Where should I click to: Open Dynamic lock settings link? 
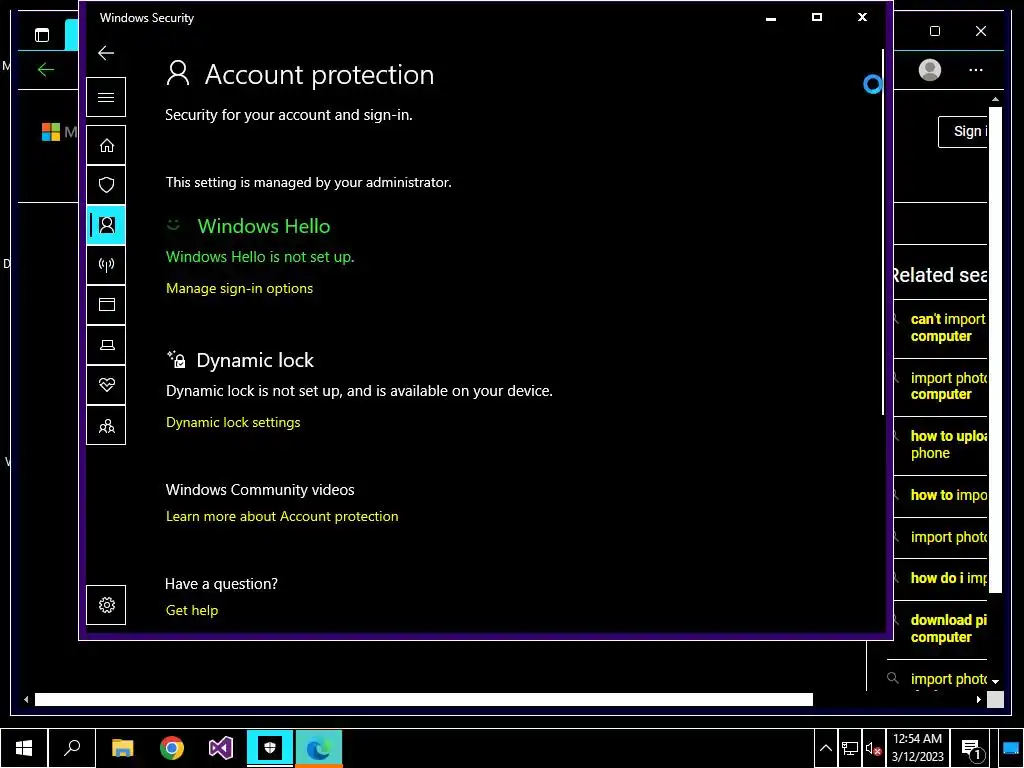[233, 422]
